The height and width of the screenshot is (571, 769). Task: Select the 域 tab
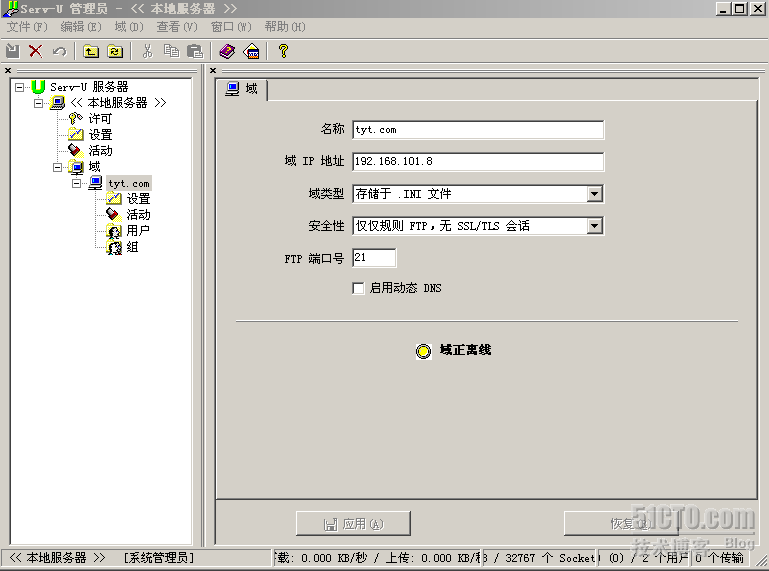click(242, 89)
